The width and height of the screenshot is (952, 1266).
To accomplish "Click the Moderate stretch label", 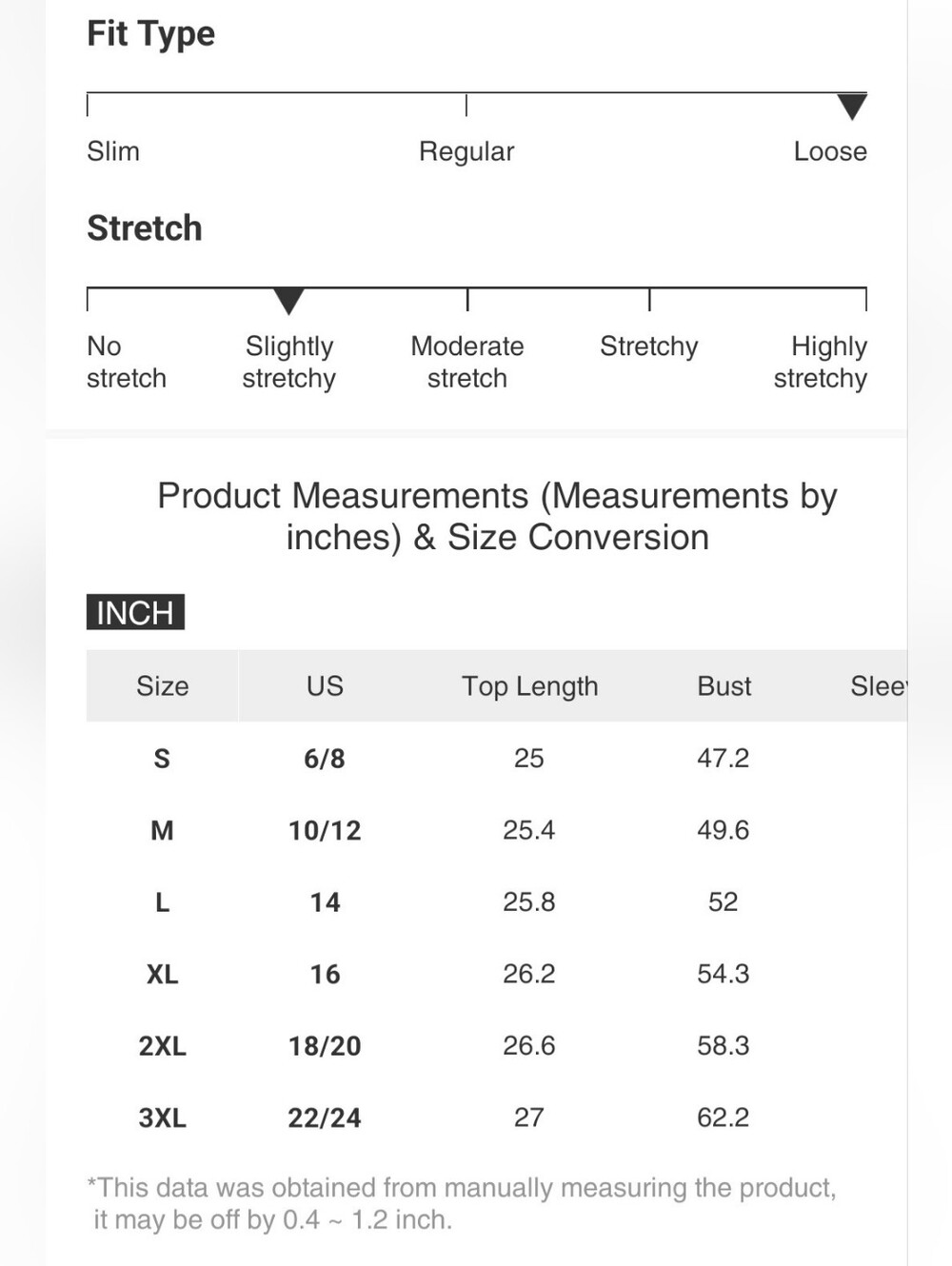I will click(467, 362).
